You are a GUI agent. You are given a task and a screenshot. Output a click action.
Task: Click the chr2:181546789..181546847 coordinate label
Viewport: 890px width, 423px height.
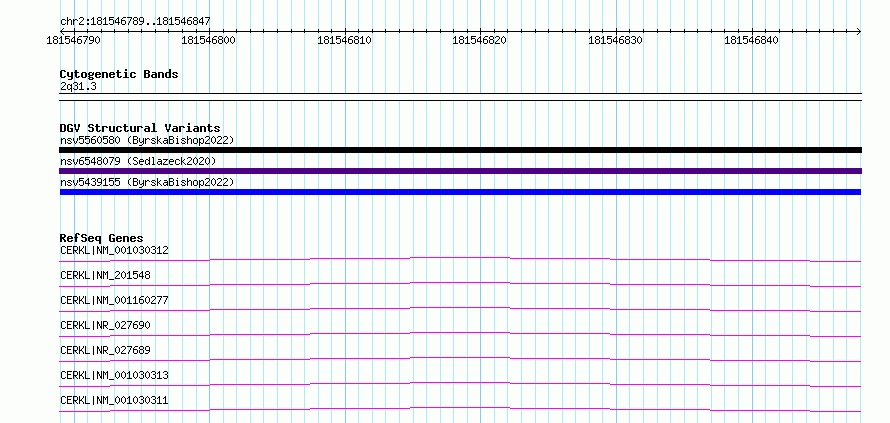135,21
